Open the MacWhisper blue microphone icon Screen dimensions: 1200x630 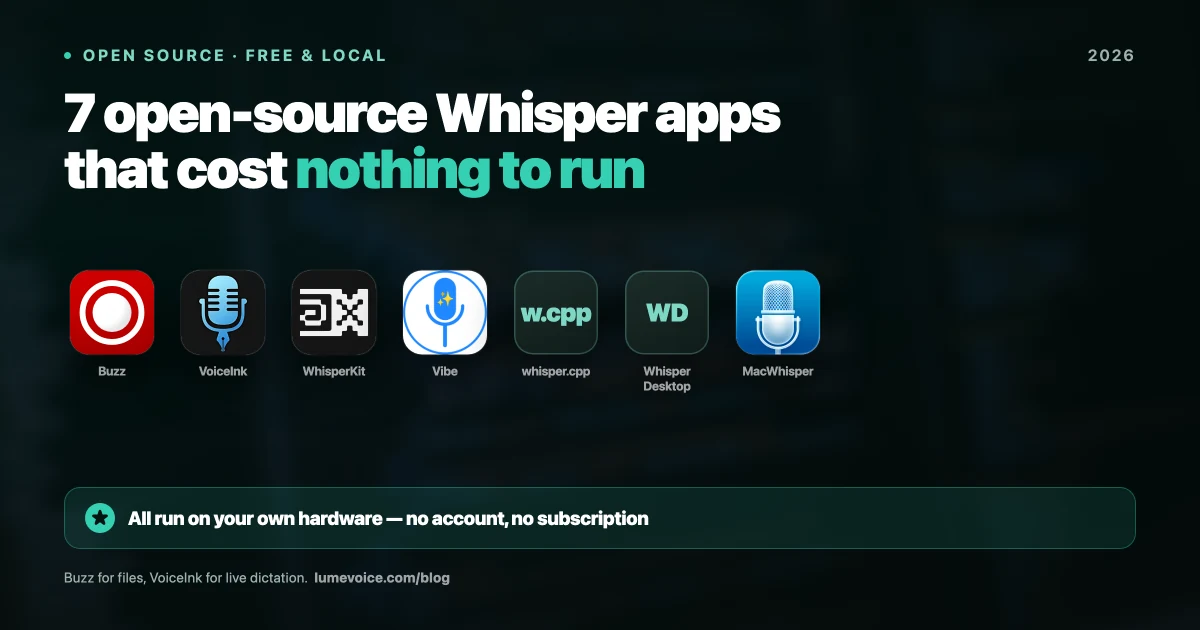click(778, 312)
